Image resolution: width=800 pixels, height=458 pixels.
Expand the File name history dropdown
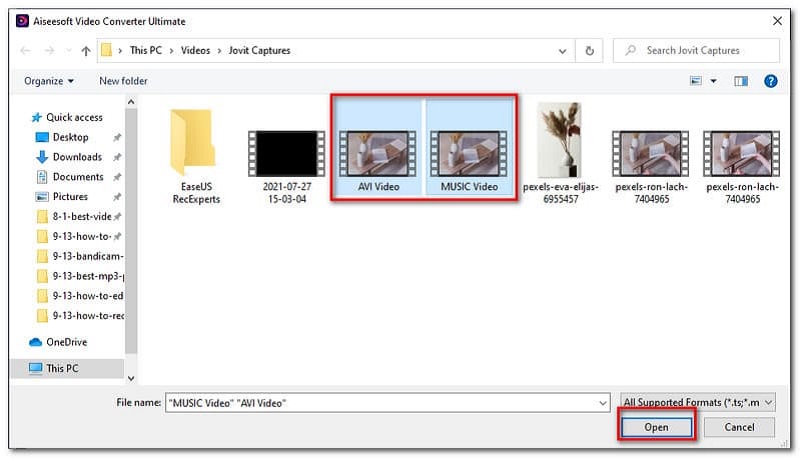[602, 402]
